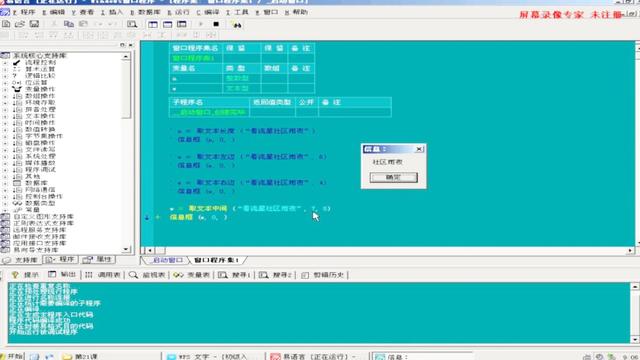Click 确定 in the 信息 dialog
The width and height of the screenshot is (640, 360).
(x=393, y=177)
